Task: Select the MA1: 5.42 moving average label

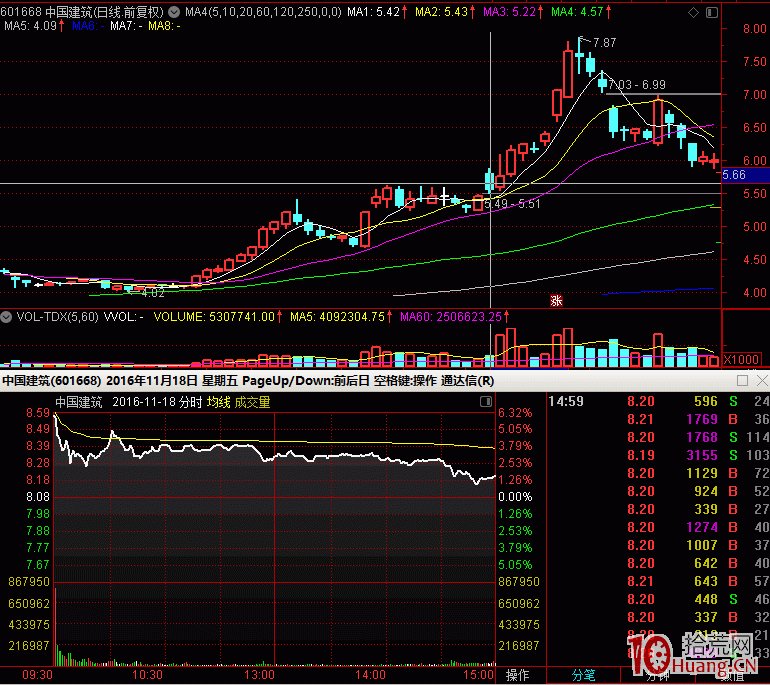Action: [x=377, y=12]
